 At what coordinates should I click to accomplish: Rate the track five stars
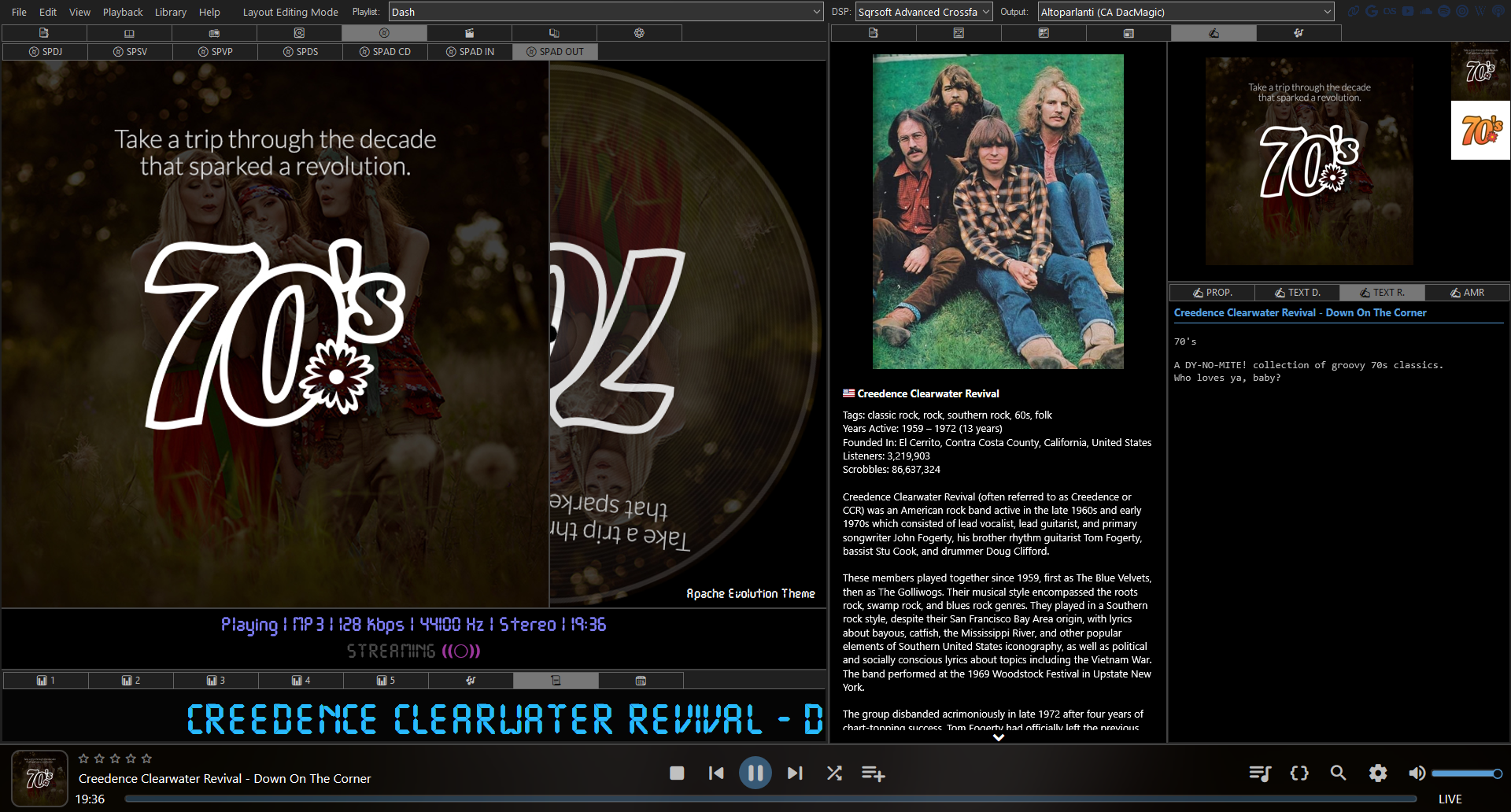(146, 758)
